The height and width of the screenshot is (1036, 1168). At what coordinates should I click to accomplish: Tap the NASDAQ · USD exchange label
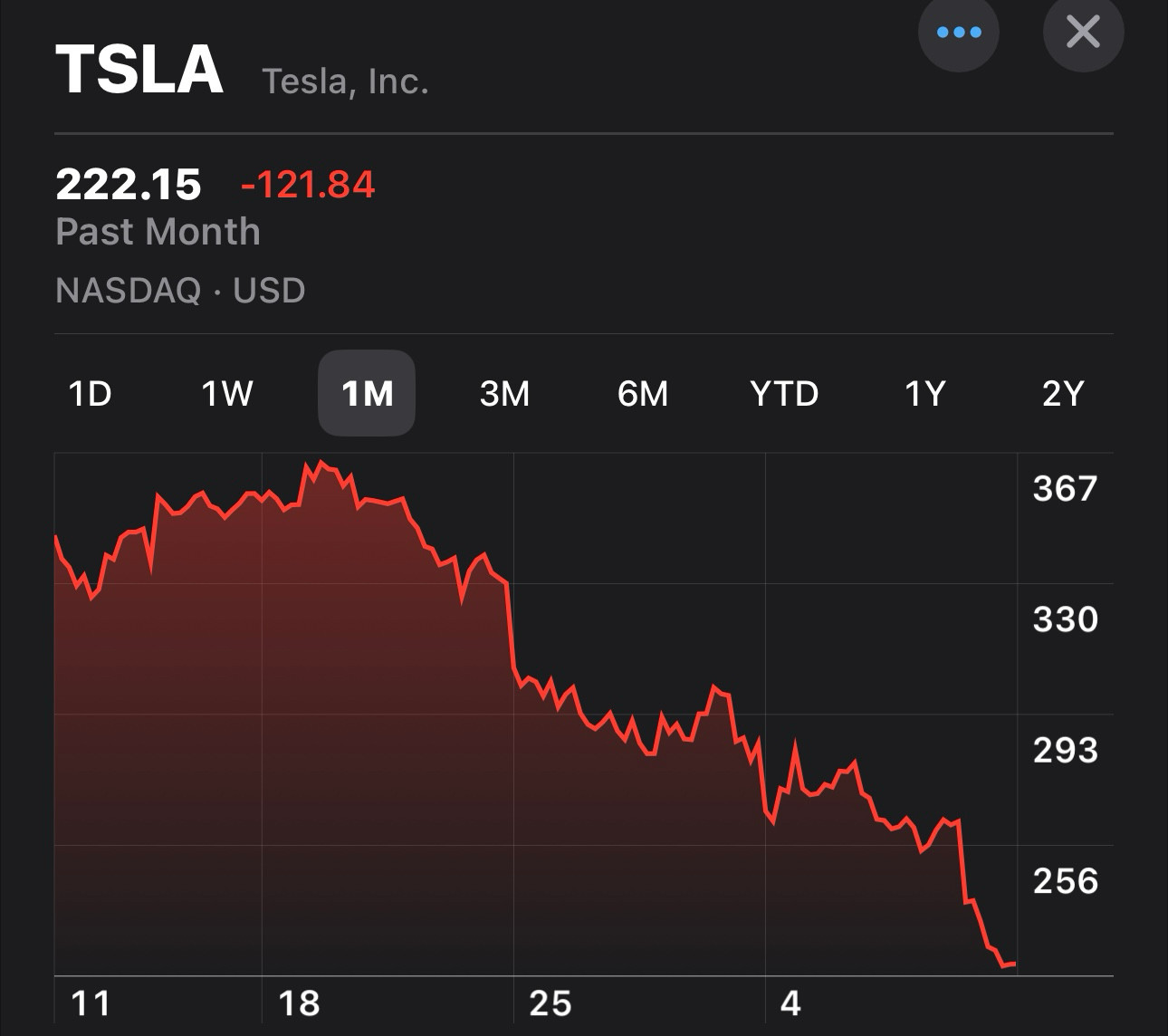coord(181,291)
